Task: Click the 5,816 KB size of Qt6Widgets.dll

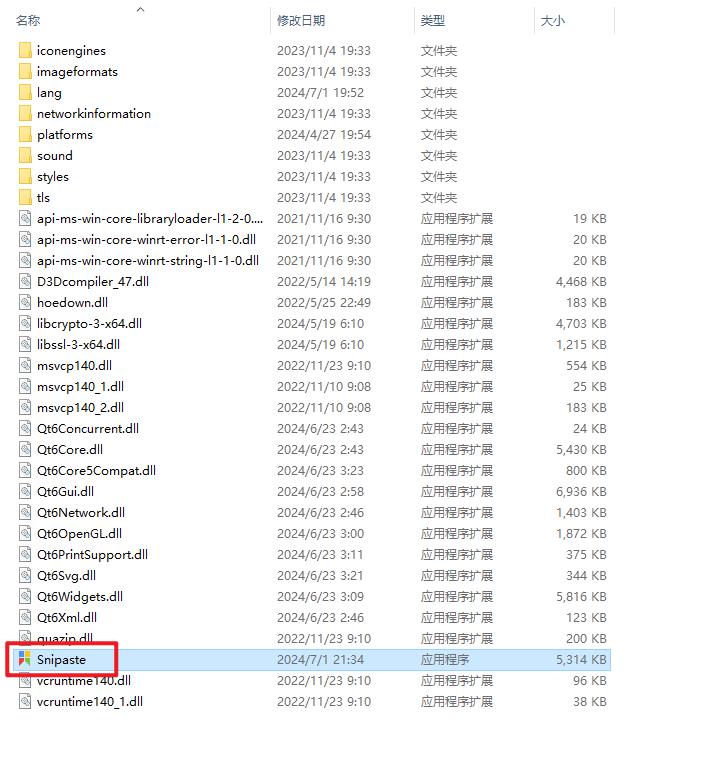Action: coord(581,596)
